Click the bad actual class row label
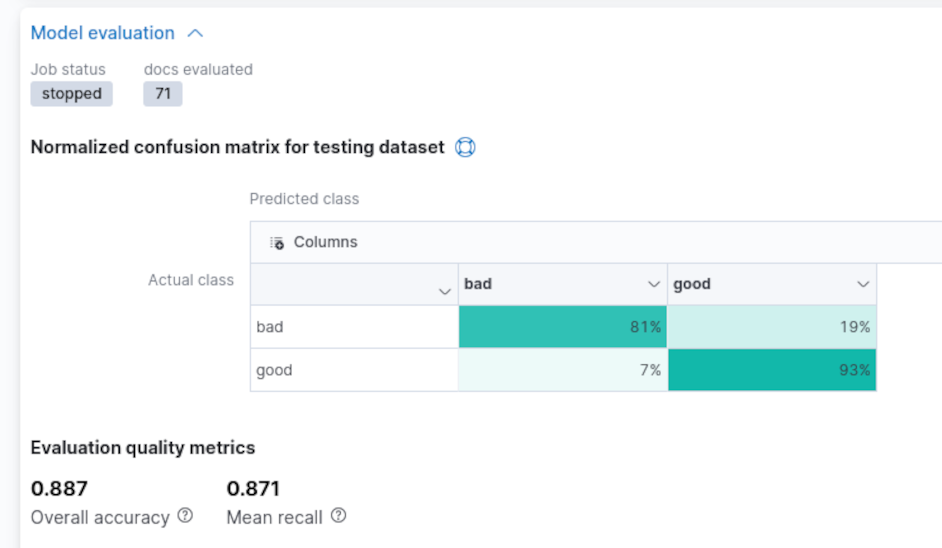The width and height of the screenshot is (942, 548). coord(270,327)
